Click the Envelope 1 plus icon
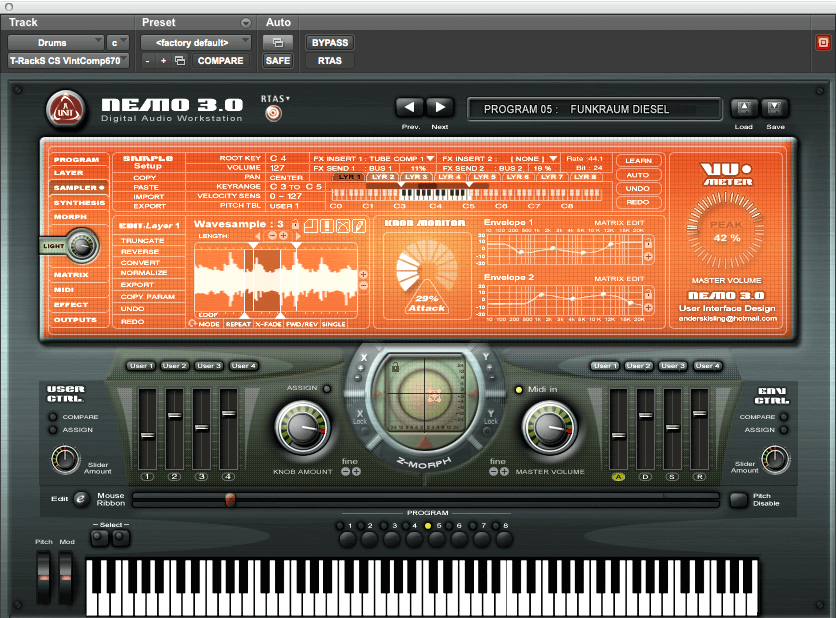Viewport: 836px width, 618px height. (x=648, y=256)
